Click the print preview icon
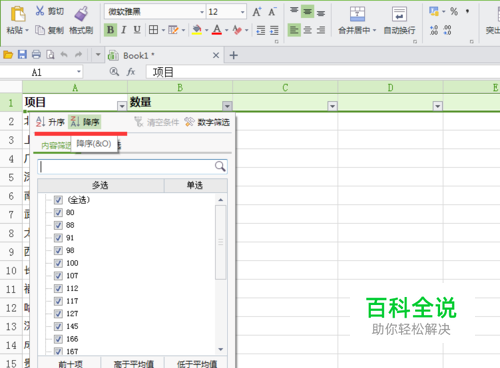Image resolution: width=500 pixels, height=368 pixels. click(50, 55)
